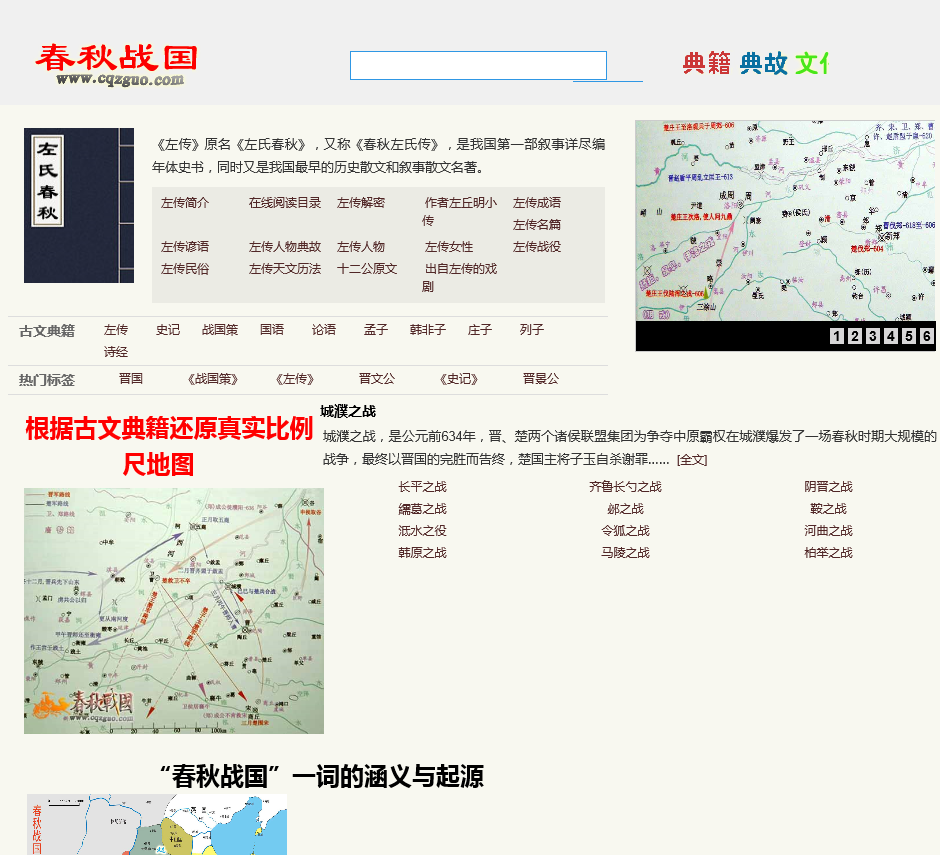The width and height of the screenshot is (940, 855).
Task: Open the 左传成语 link
Action: [537, 203]
